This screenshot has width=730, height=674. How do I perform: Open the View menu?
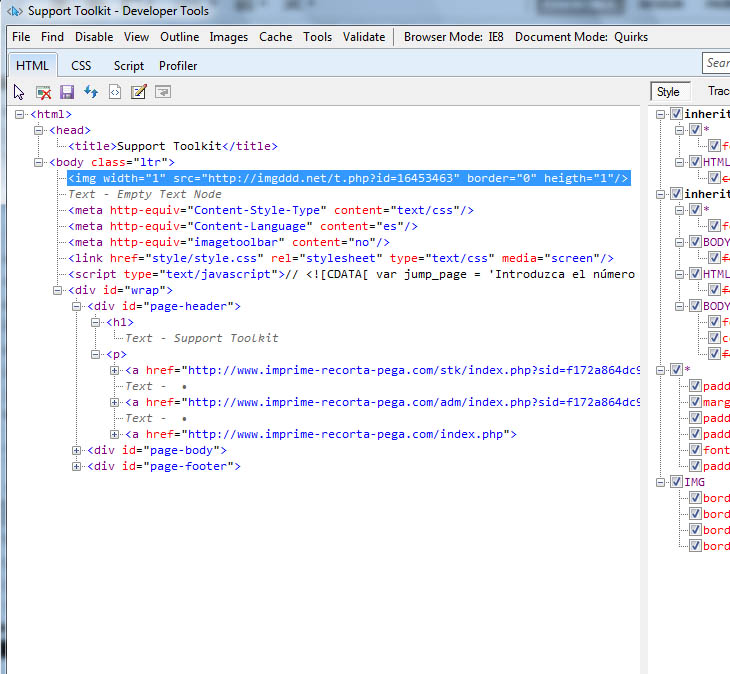click(136, 37)
